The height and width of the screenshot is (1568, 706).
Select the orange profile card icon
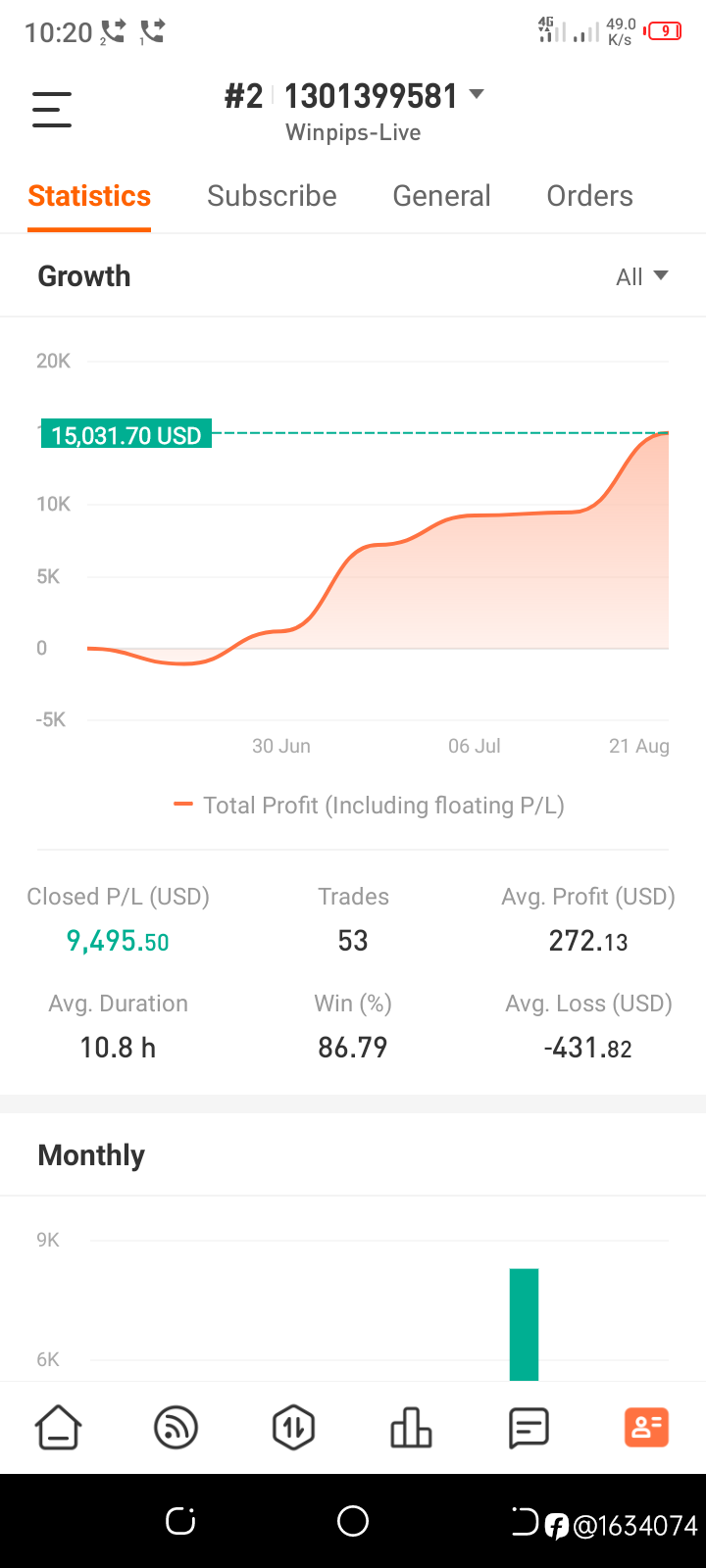[646, 1427]
